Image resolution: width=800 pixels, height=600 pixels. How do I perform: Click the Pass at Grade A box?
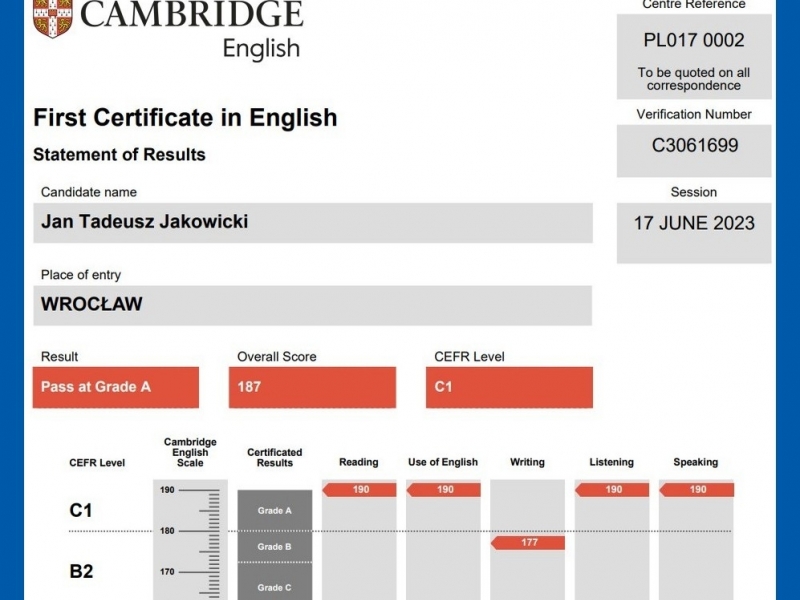(116, 387)
